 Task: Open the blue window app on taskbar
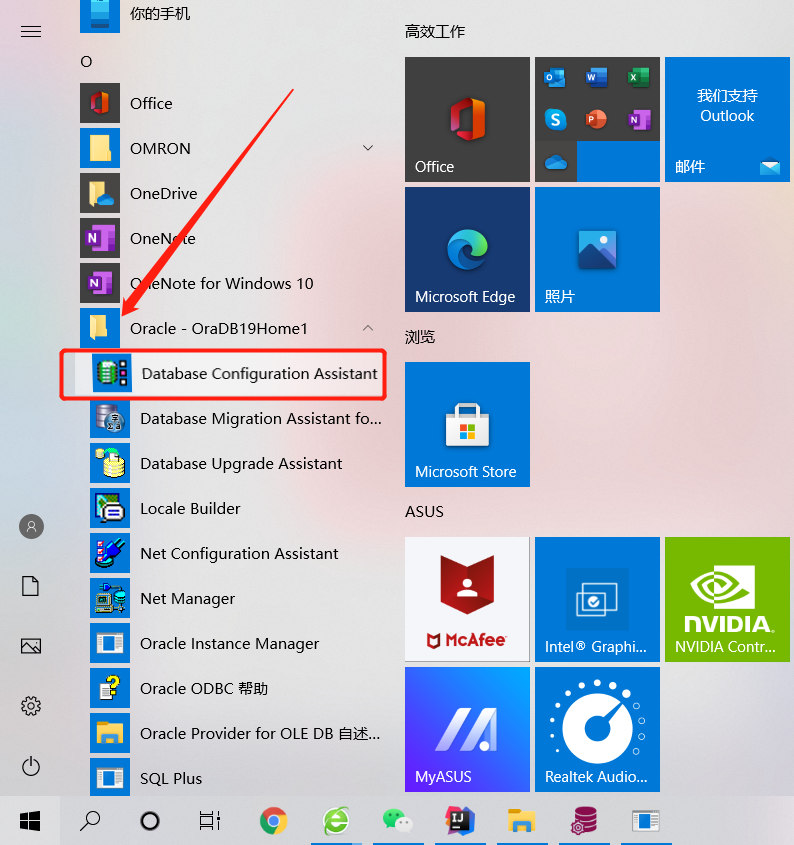[646, 821]
